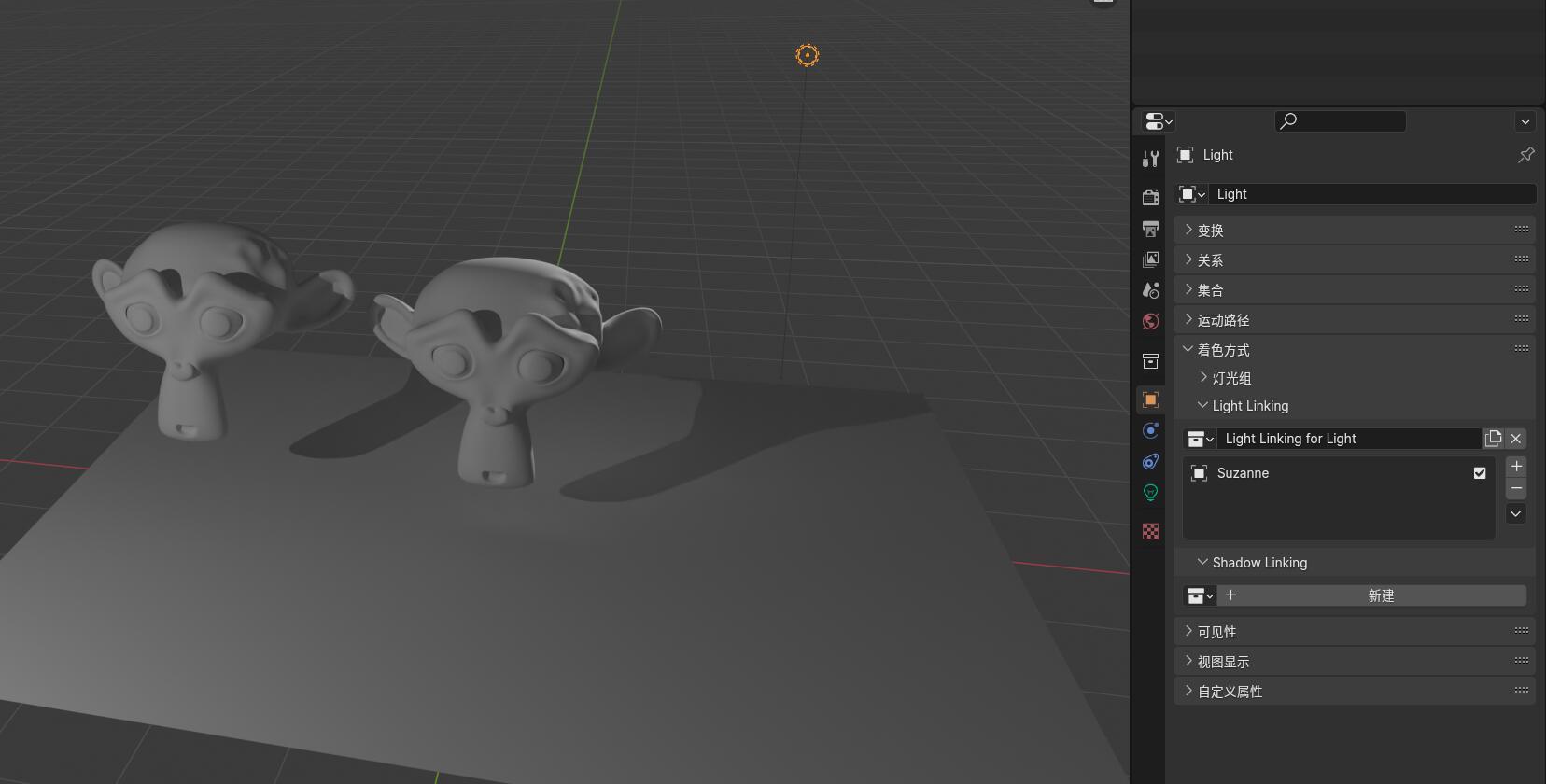The height and width of the screenshot is (784, 1546).
Task: Click the 新建 button under Shadow Linking
Action: click(x=1371, y=595)
